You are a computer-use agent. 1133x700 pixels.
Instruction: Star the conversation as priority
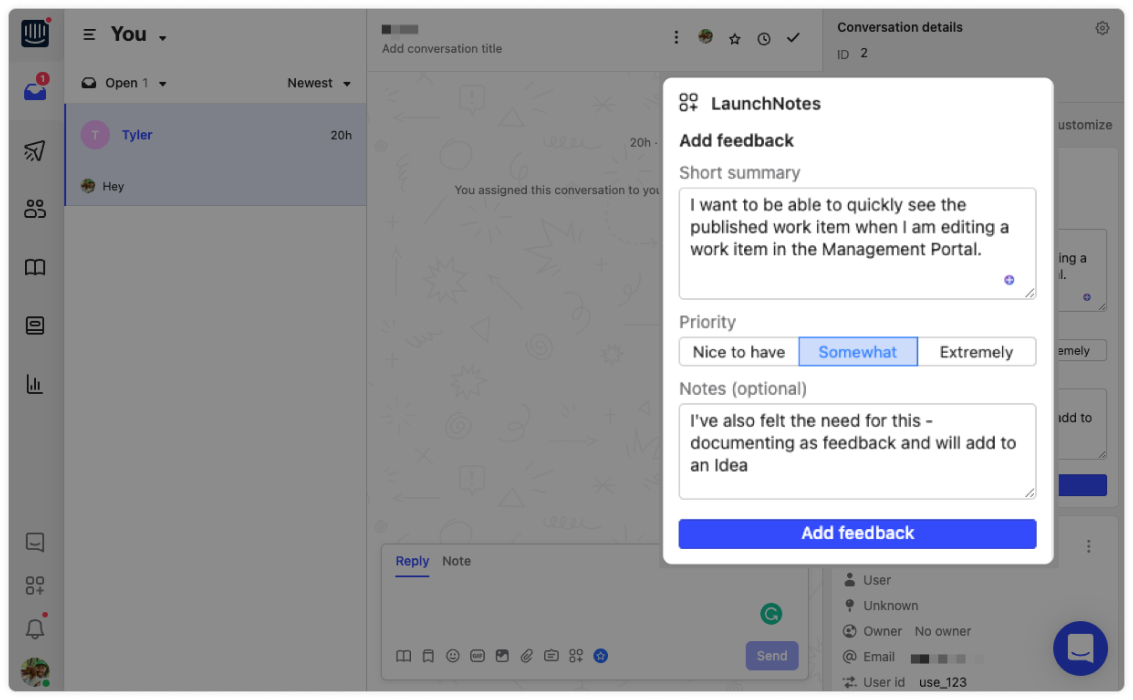click(x=735, y=38)
